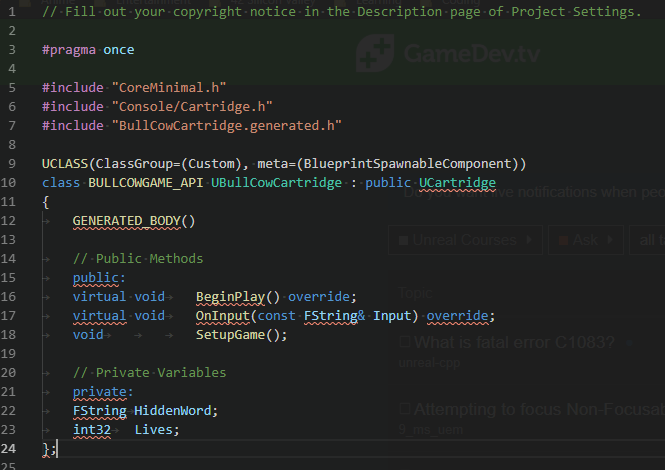Click 'FString&' in the OnInput parameter
665x470 pixels.
click(334, 316)
